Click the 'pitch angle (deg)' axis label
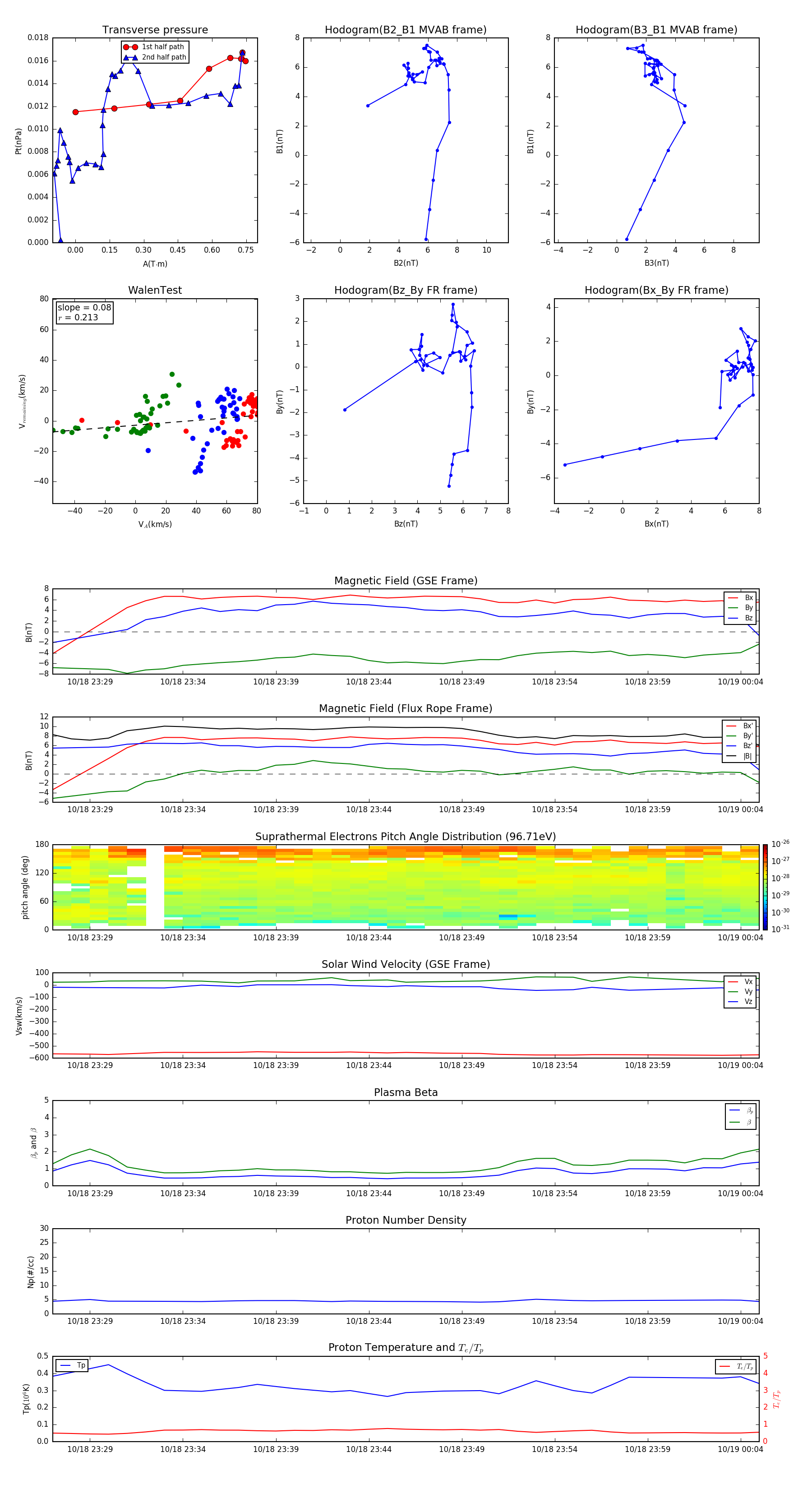Image resolution: width=812 pixels, height=1489 pixels. point(25,887)
